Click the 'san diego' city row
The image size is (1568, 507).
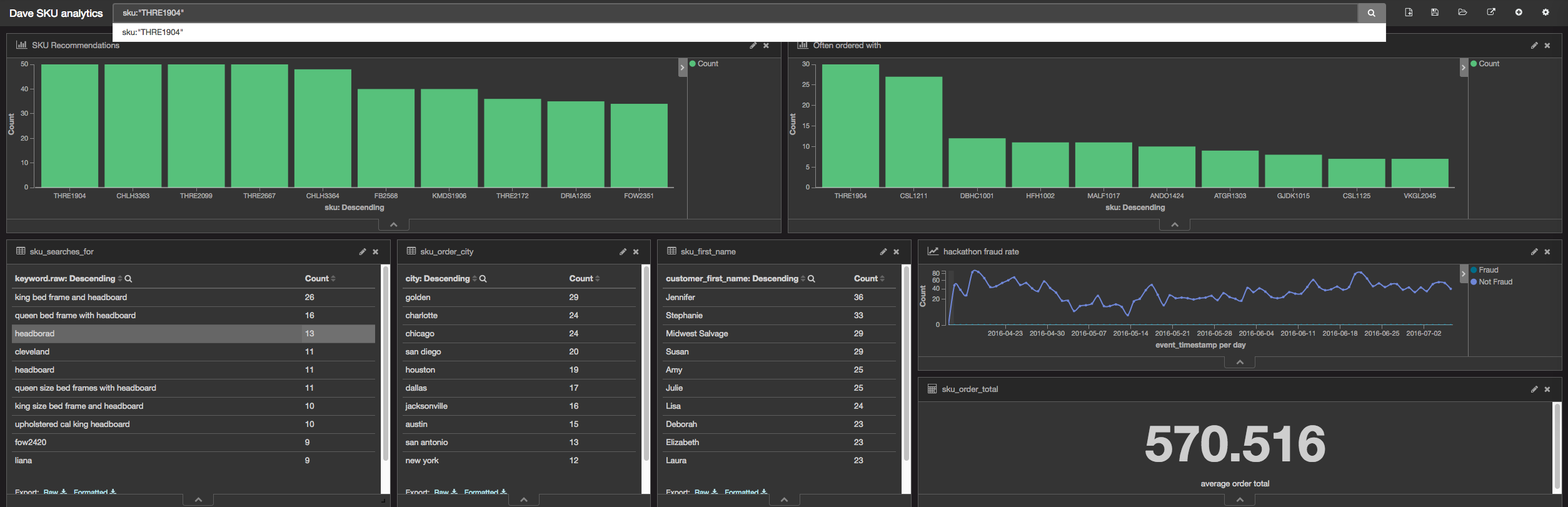[520, 352]
